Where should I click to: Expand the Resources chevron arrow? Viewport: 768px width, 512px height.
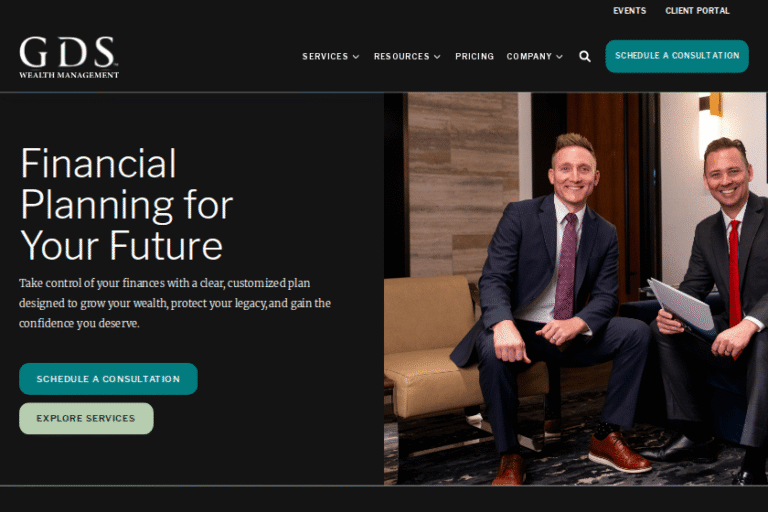tap(437, 57)
